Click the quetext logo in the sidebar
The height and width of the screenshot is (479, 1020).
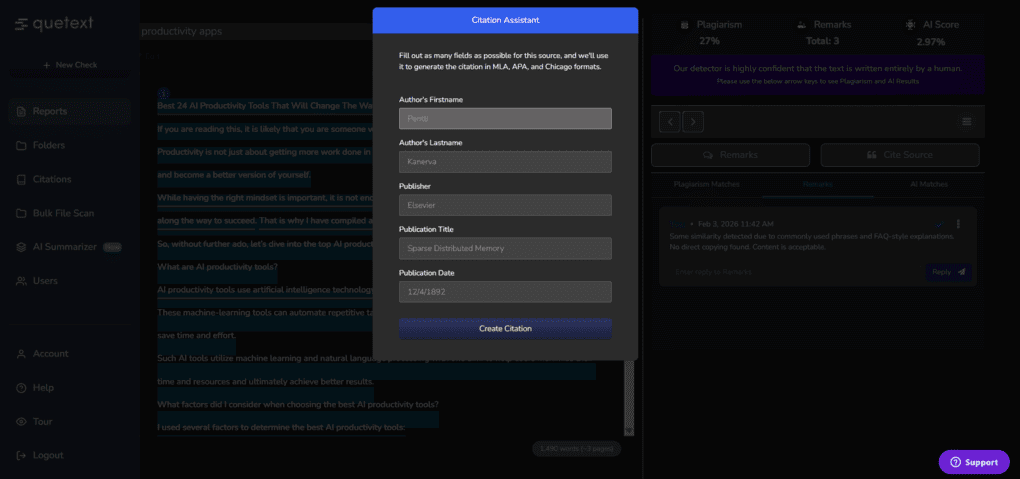coord(54,23)
